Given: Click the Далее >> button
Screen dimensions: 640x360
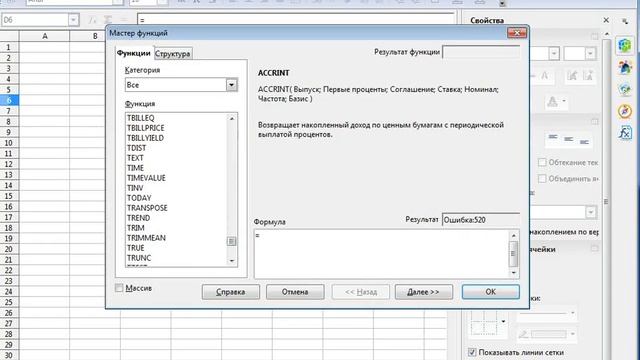Looking at the screenshot, I should (424, 292).
